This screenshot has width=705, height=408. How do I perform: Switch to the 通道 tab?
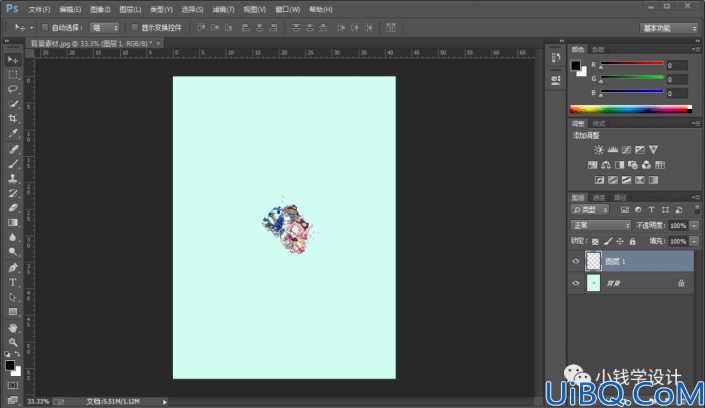pos(598,197)
